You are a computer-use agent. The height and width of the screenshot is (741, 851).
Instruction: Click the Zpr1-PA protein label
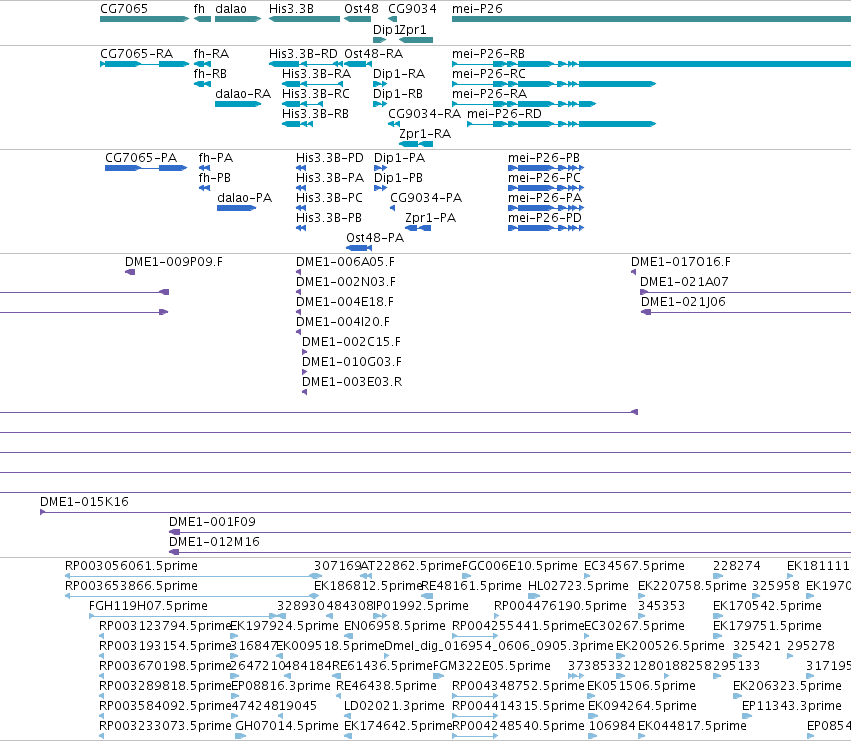[x=430, y=218]
